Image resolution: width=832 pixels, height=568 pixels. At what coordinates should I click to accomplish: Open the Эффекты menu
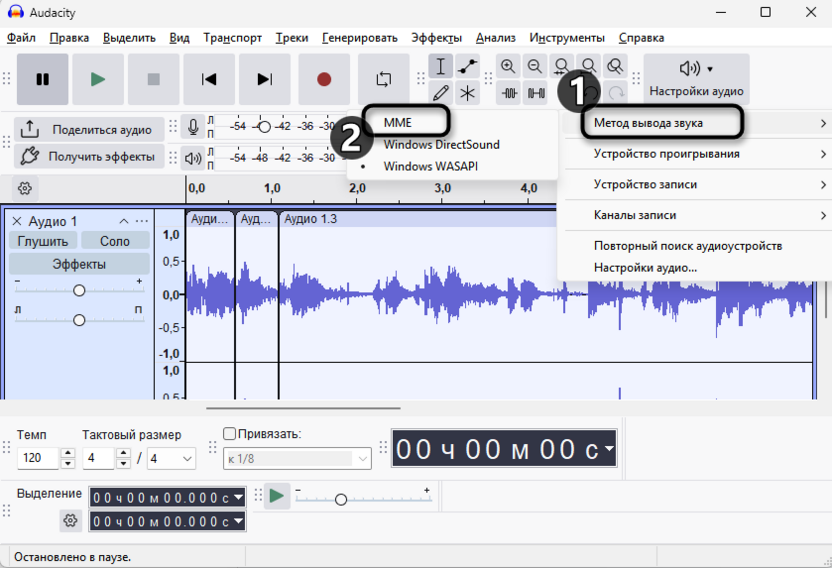tap(436, 38)
